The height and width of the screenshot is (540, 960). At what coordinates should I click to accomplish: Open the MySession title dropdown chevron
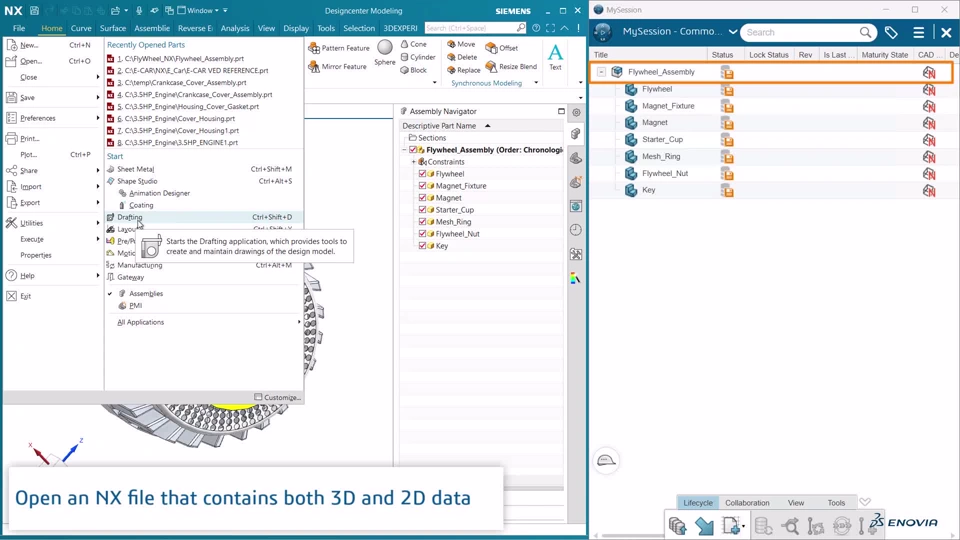732,32
